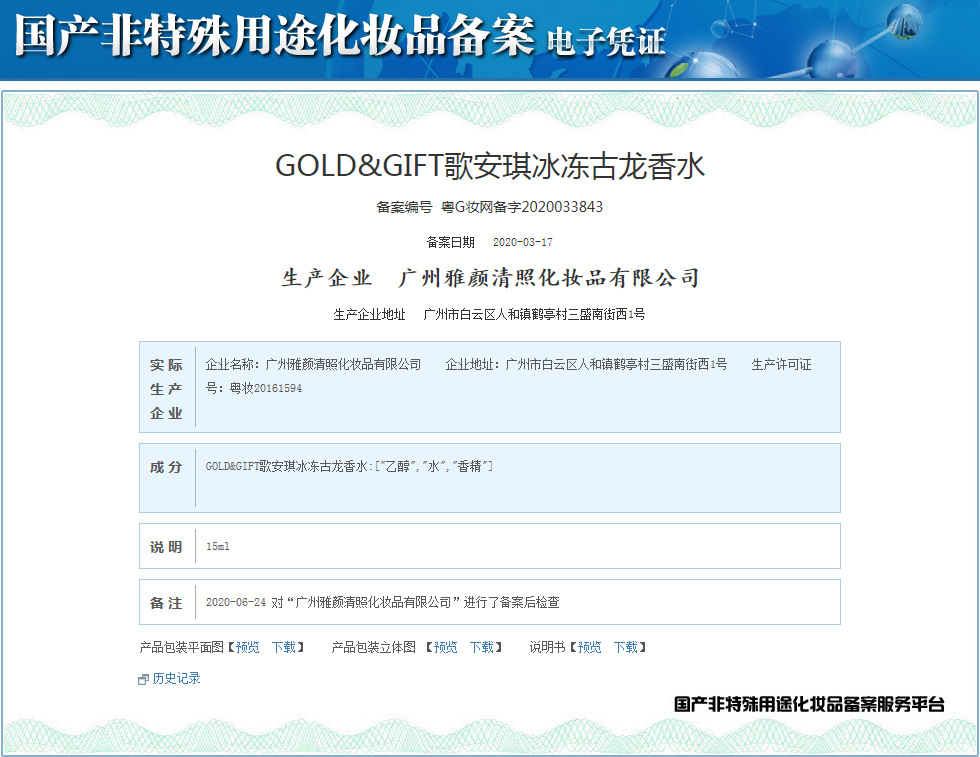Select the filing date 2020-03-17
980x757 pixels.
click(522, 242)
